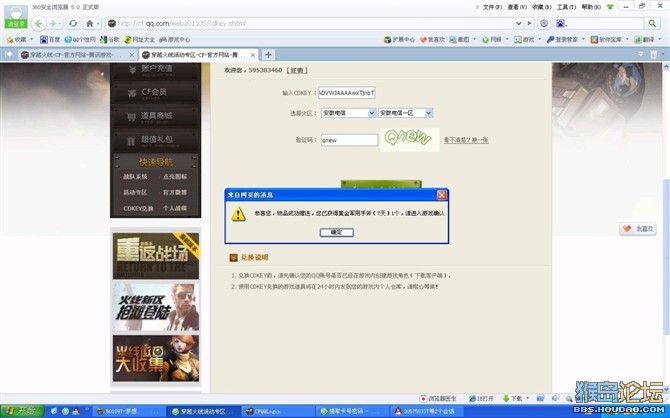Open the 收藏 menu in menu bar

pyautogui.click(x=542, y=7)
